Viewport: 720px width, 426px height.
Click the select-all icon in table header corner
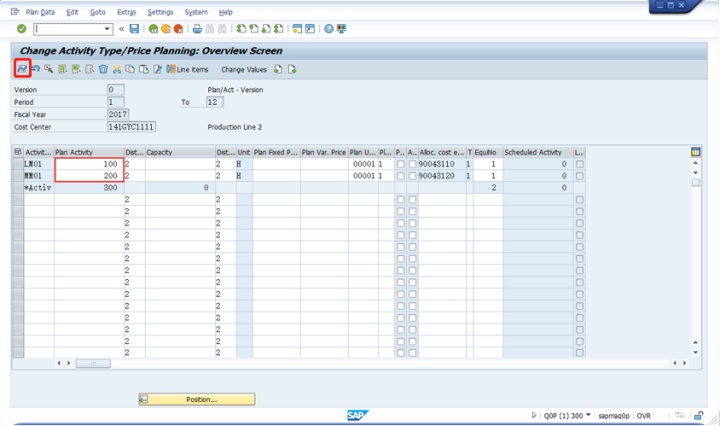[18, 152]
